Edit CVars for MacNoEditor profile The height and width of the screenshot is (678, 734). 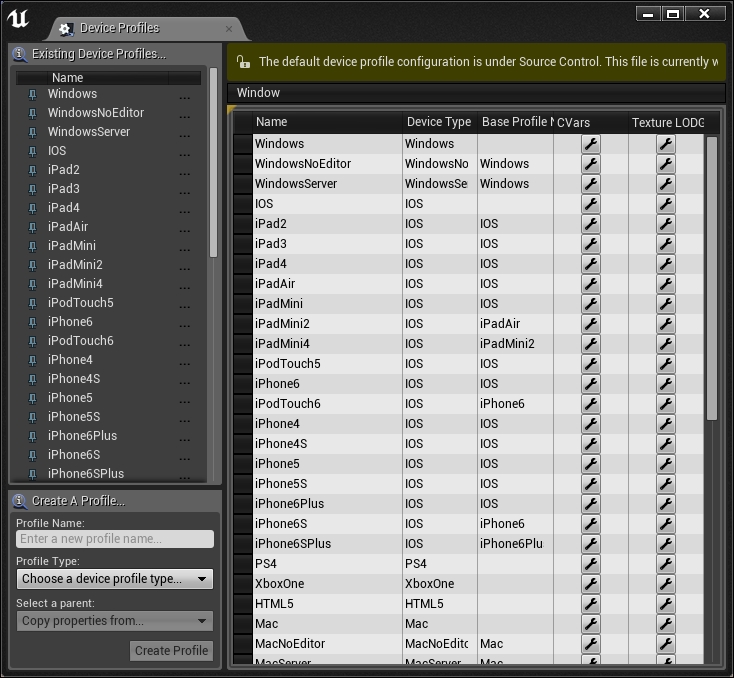coord(591,644)
